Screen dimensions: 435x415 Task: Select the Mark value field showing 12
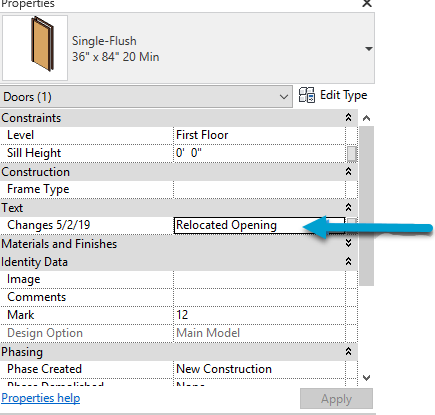click(x=259, y=315)
